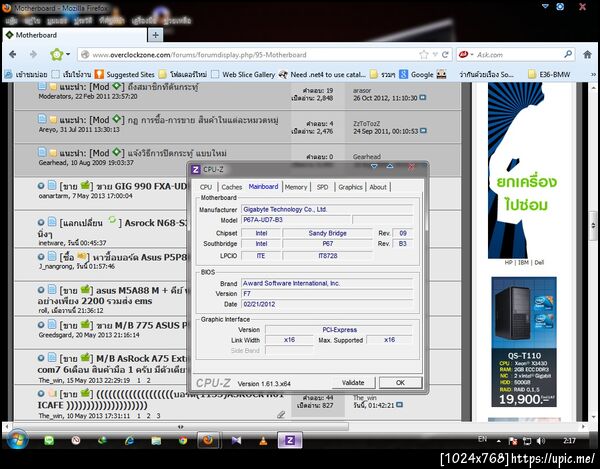Open Google bookmark in bookmarks bar
The height and width of the screenshot is (469, 600).
click(x=416, y=75)
